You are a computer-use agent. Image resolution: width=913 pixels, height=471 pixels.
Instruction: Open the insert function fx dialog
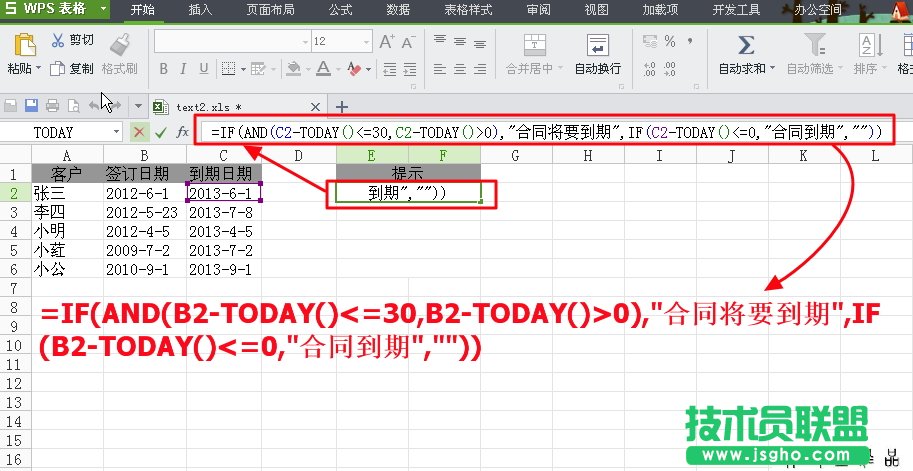point(183,132)
